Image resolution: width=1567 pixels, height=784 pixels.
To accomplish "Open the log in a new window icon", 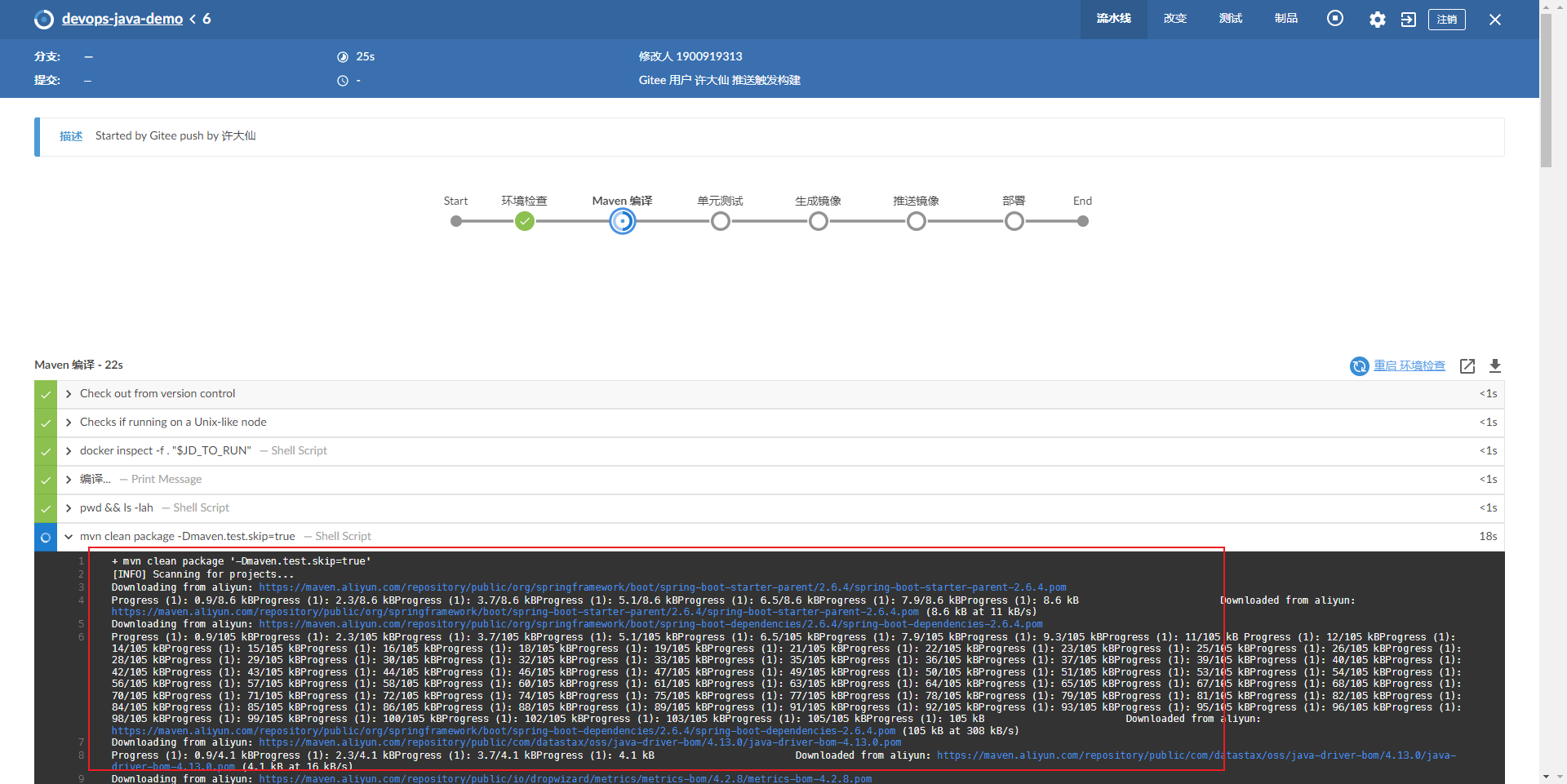I will 1467,366.
